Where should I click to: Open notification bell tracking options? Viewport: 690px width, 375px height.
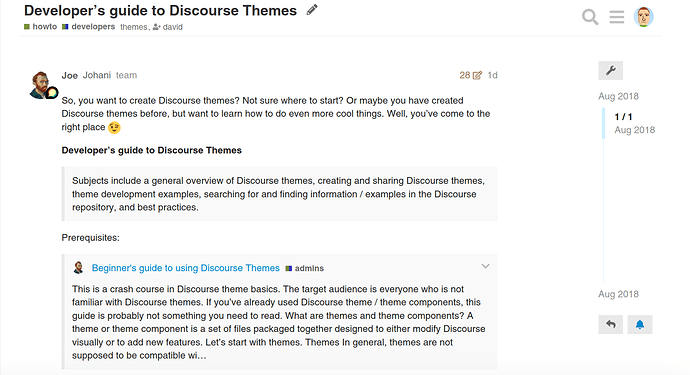[x=640, y=324]
